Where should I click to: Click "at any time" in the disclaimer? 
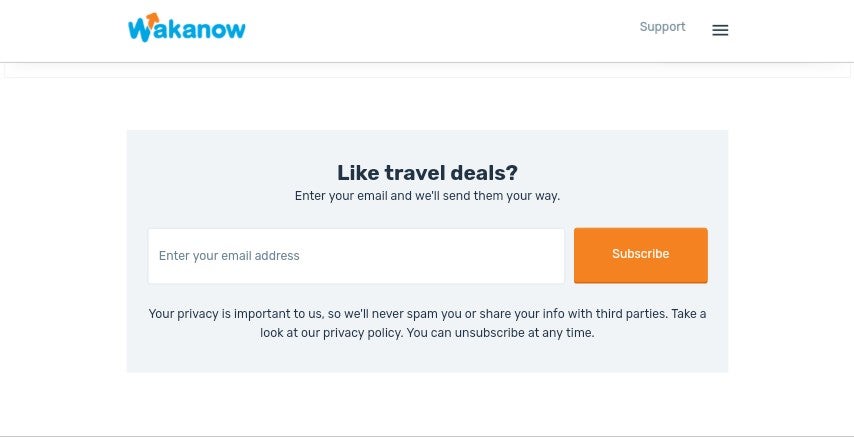click(x=567, y=333)
